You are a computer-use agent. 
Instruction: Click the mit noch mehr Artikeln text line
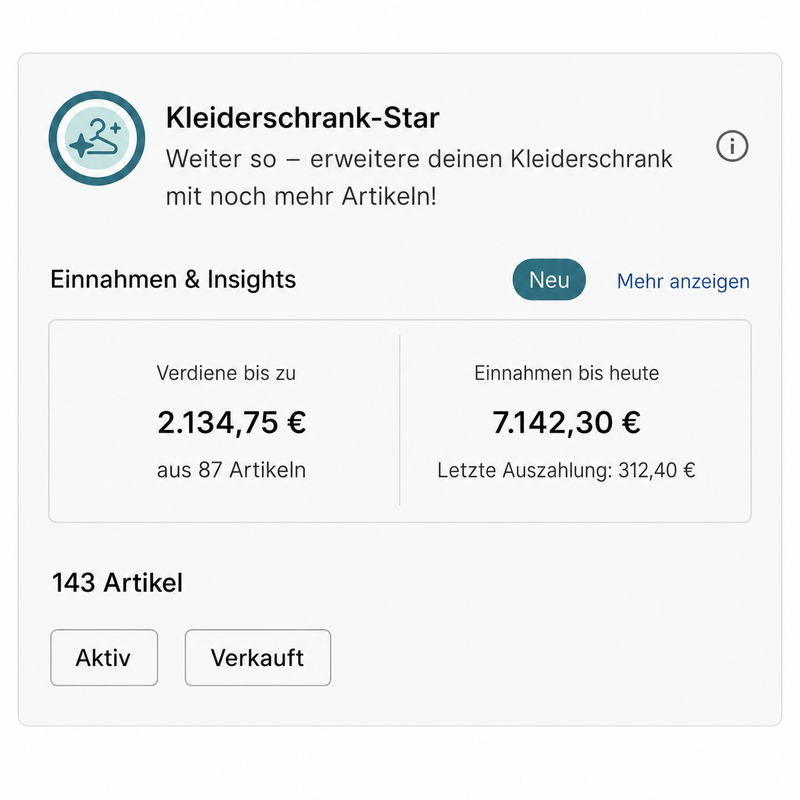click(x=301, y=196)
